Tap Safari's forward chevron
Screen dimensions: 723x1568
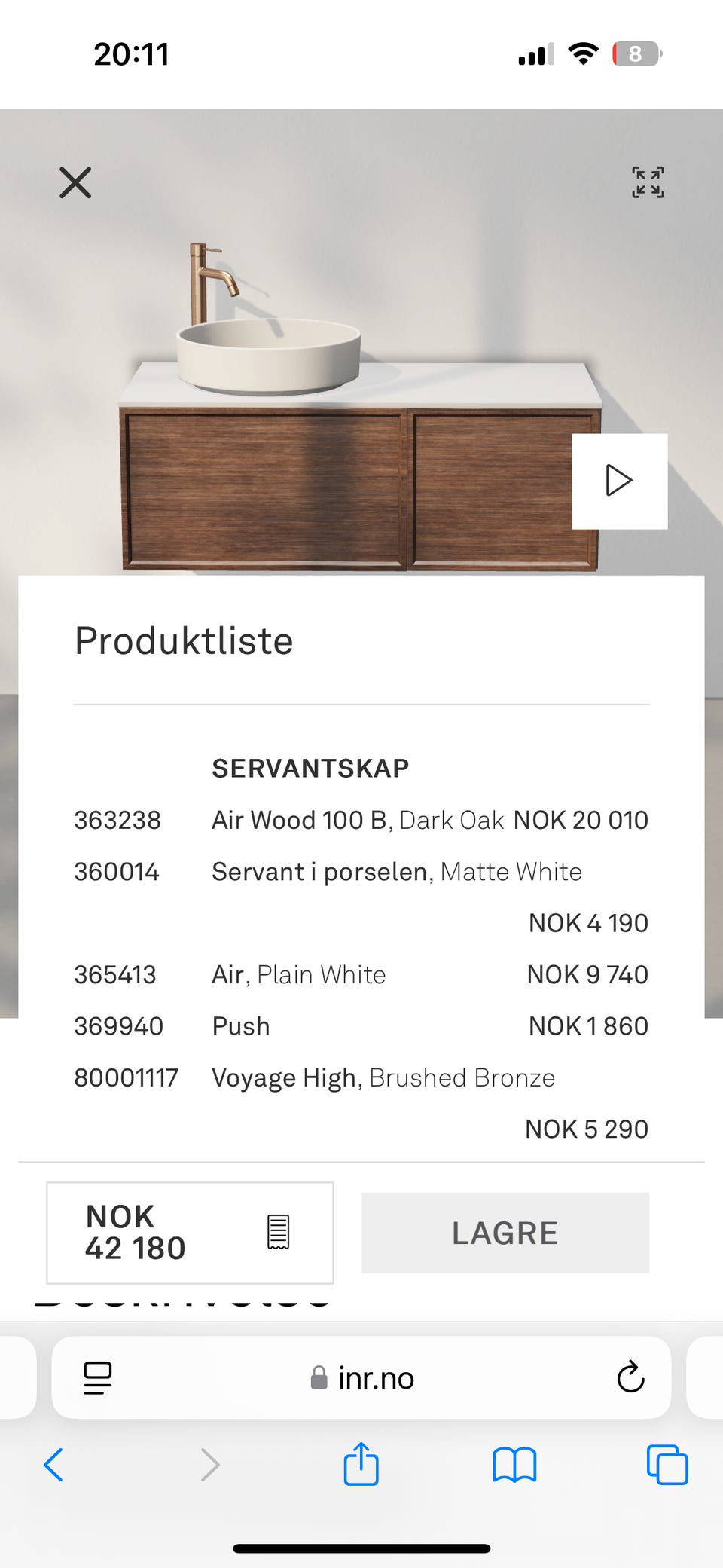210,1465
